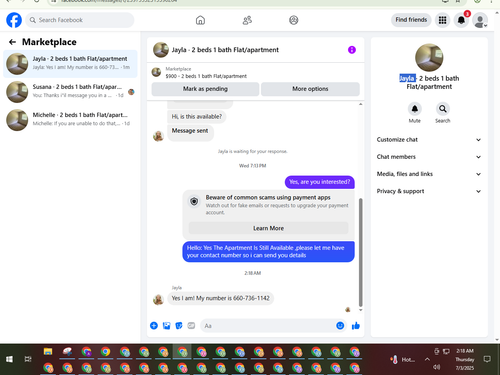Open the Facebook logo home link
The image size is (500, 375).
(x=14, y=20)
